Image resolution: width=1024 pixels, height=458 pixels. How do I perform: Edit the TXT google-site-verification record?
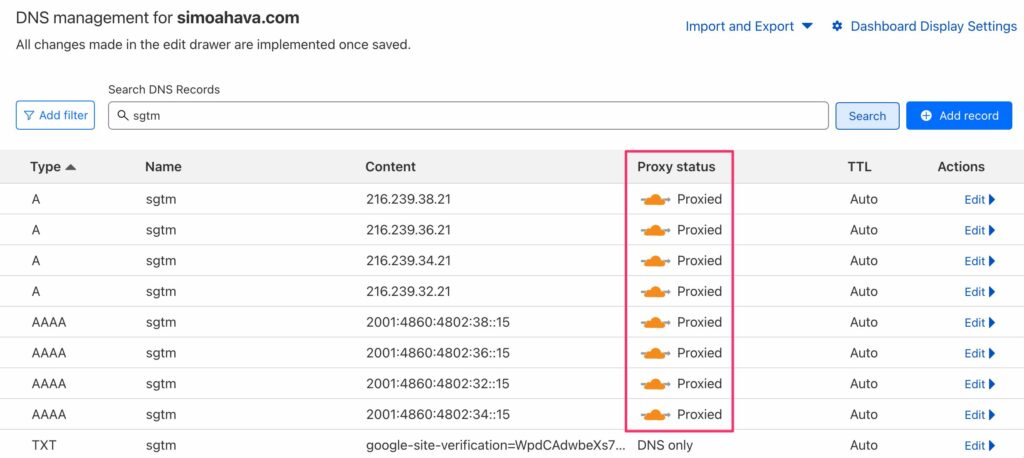[x=980, y=446]
